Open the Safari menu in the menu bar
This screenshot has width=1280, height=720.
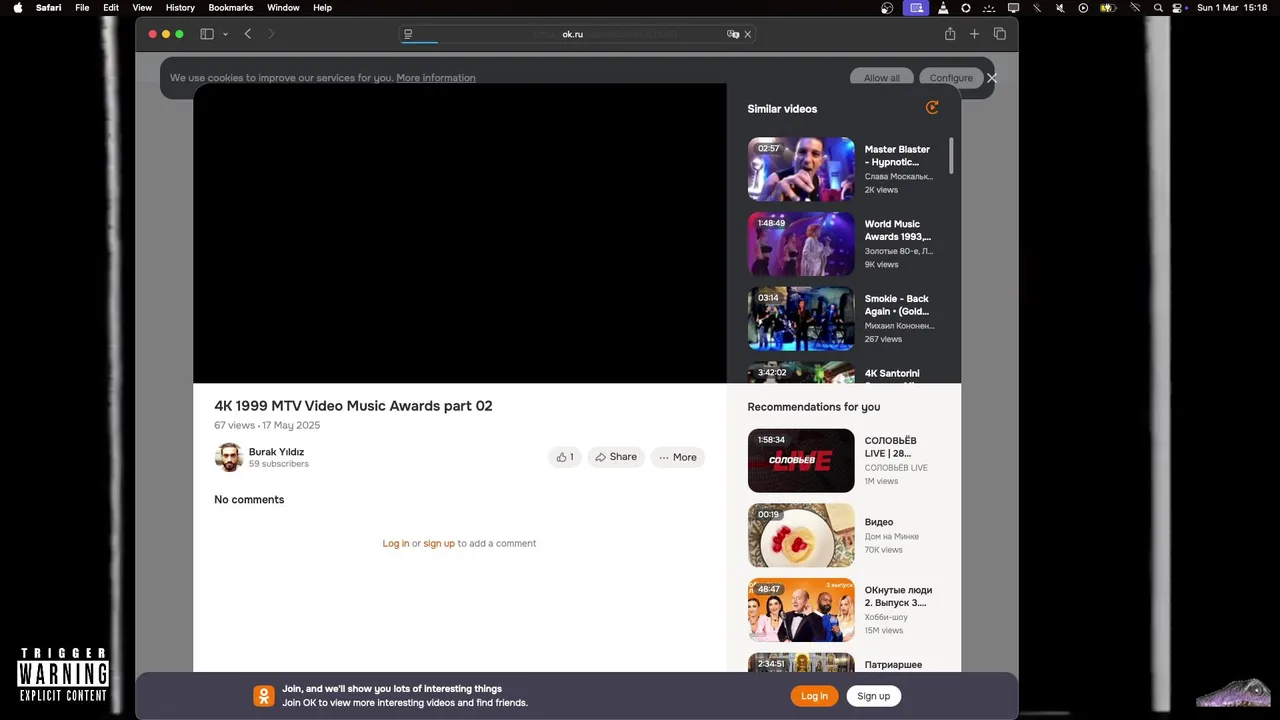click(48, 7)
